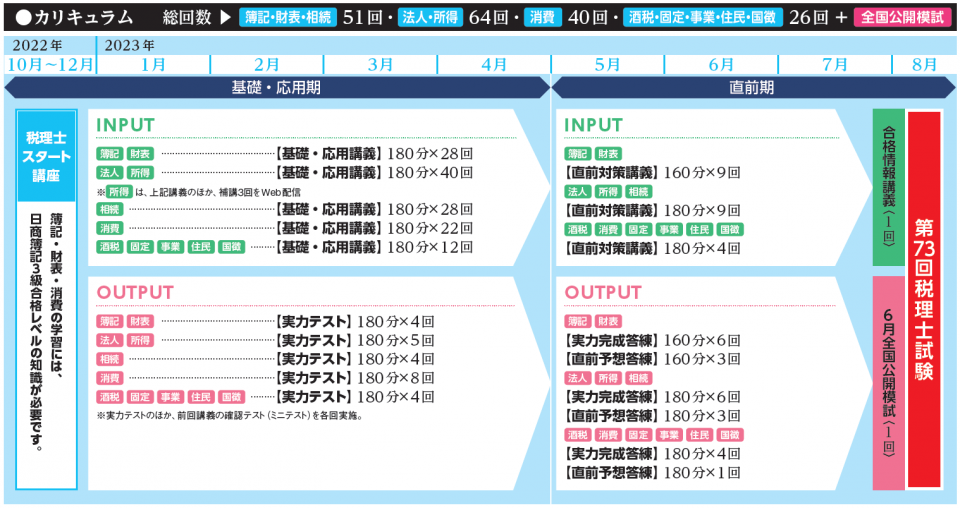Image resolution: width=960 pixels, height=508 pixels.
Task: Click the pink 全国公開模試 badge in the header
Action: 902,18
